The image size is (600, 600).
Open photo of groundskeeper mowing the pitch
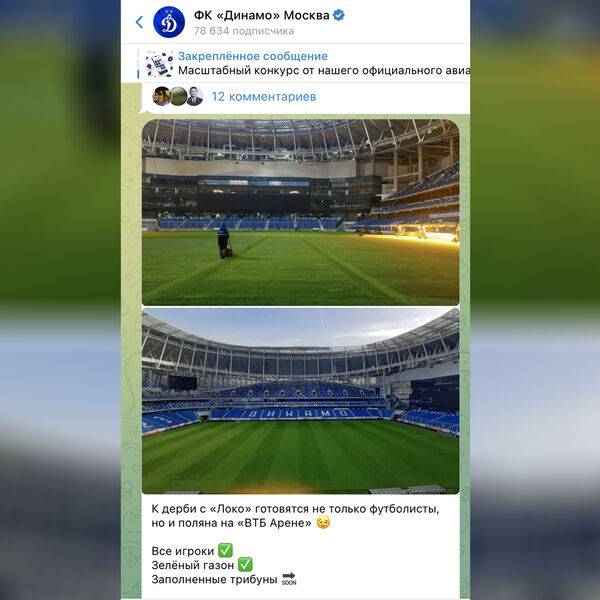[300, 212]
